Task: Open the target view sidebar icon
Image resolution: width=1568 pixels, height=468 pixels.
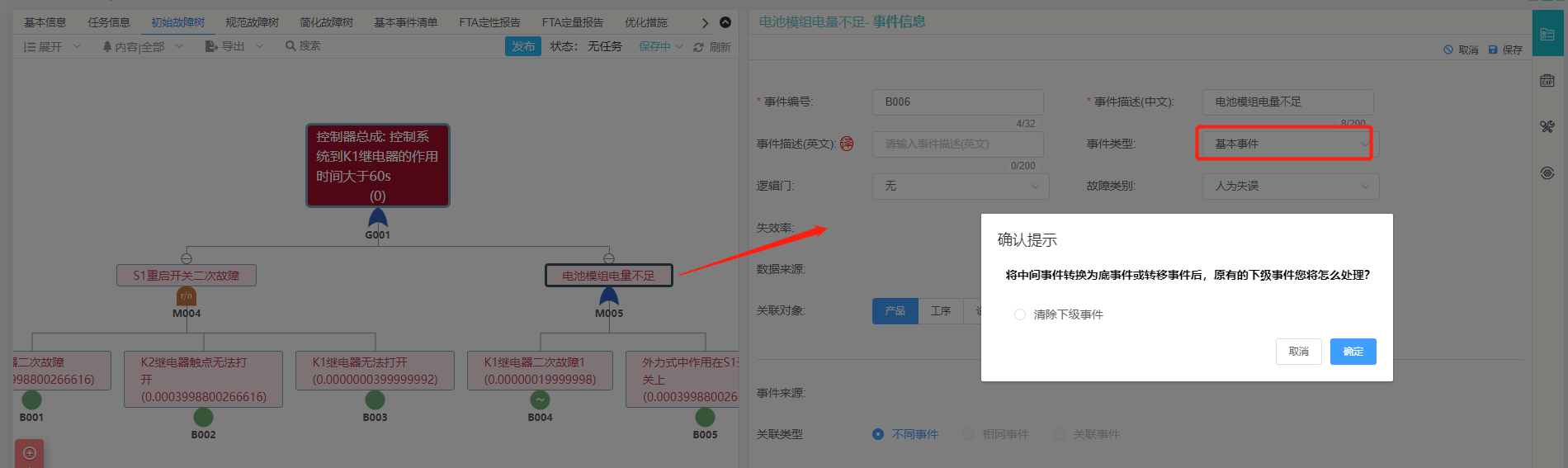Action: point(1547,173)
